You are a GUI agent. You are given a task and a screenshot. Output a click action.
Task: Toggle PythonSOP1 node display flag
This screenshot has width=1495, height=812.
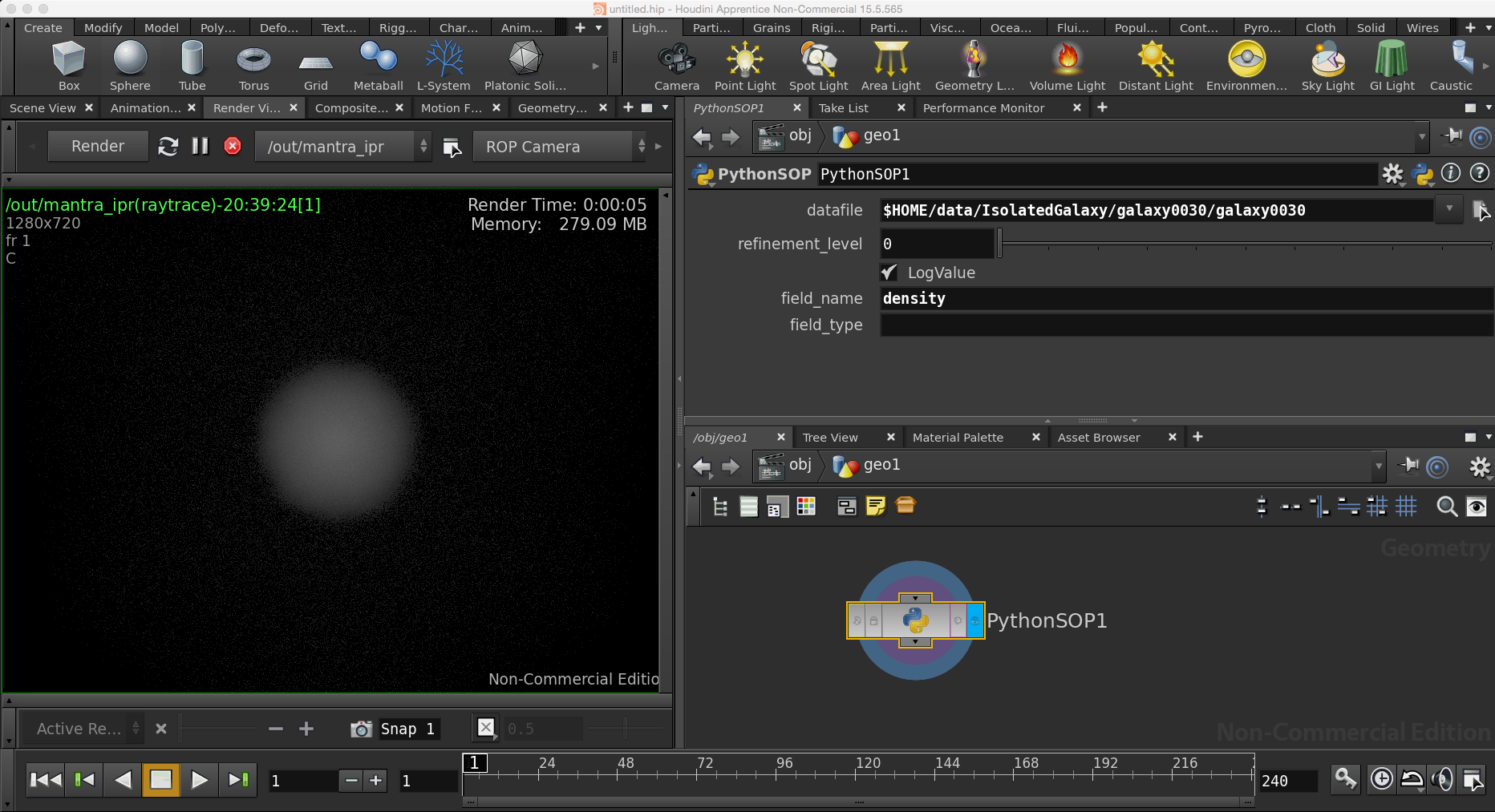point(975,620)
